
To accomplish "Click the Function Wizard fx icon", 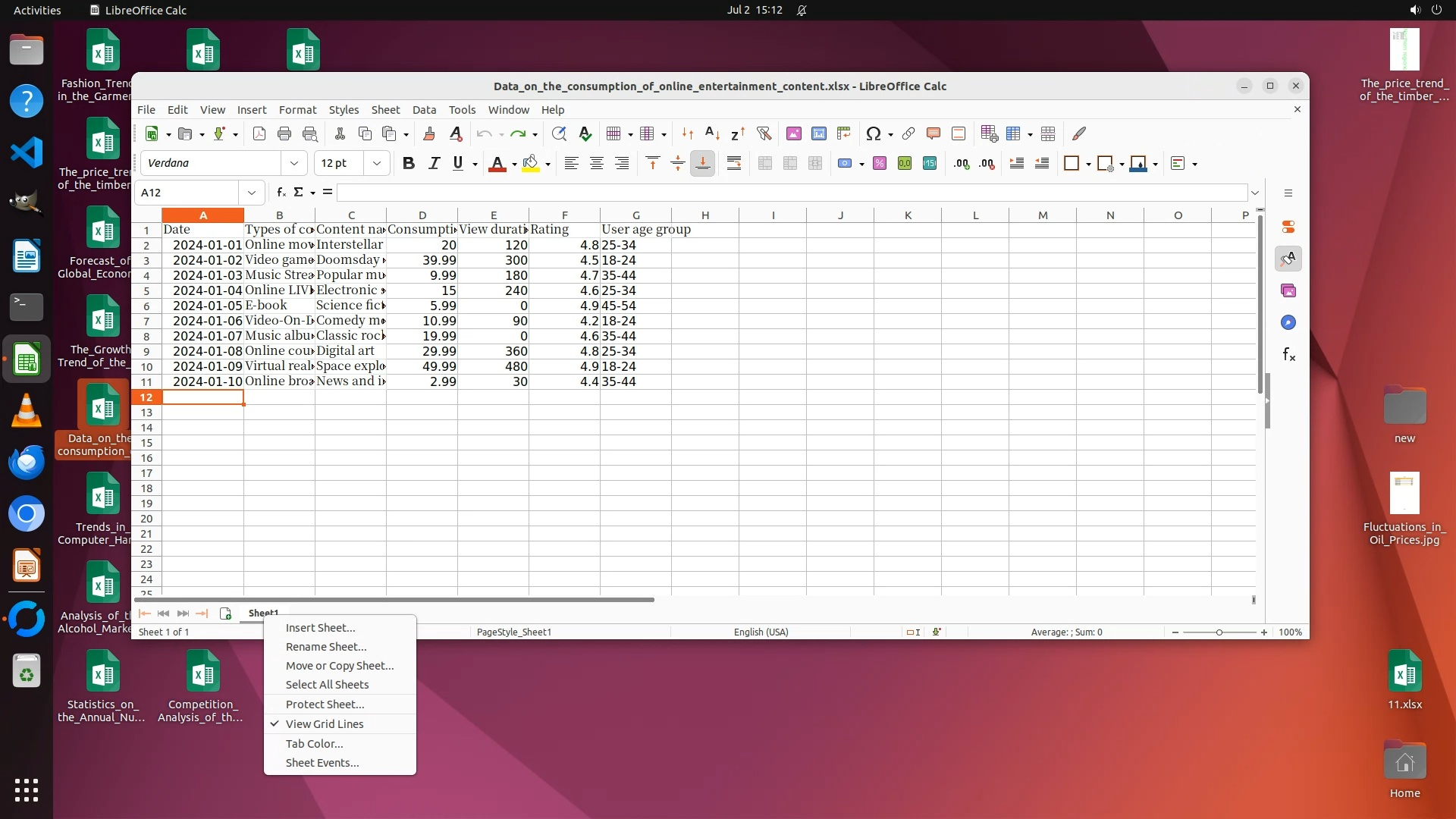I will 281,193.
